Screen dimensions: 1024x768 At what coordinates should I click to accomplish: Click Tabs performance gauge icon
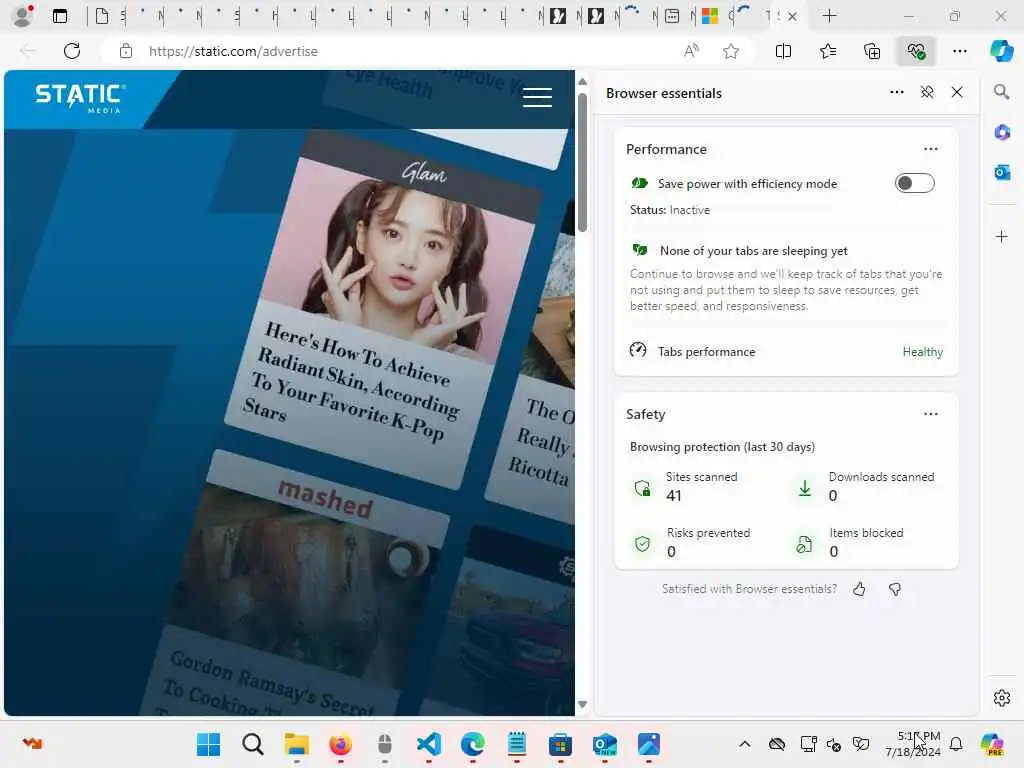(x=638, y=350)
